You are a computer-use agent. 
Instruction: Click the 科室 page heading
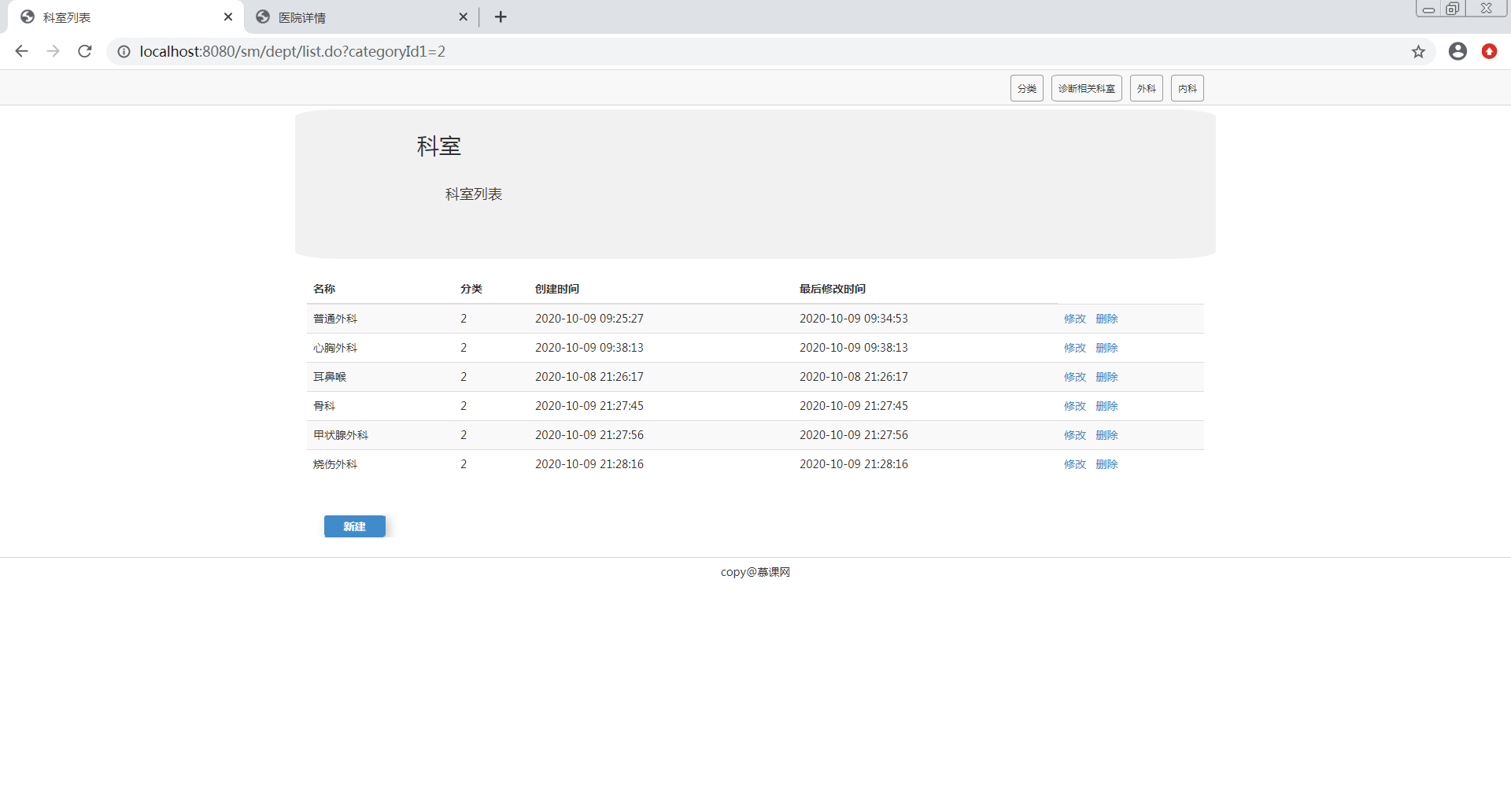click(439, 146)
